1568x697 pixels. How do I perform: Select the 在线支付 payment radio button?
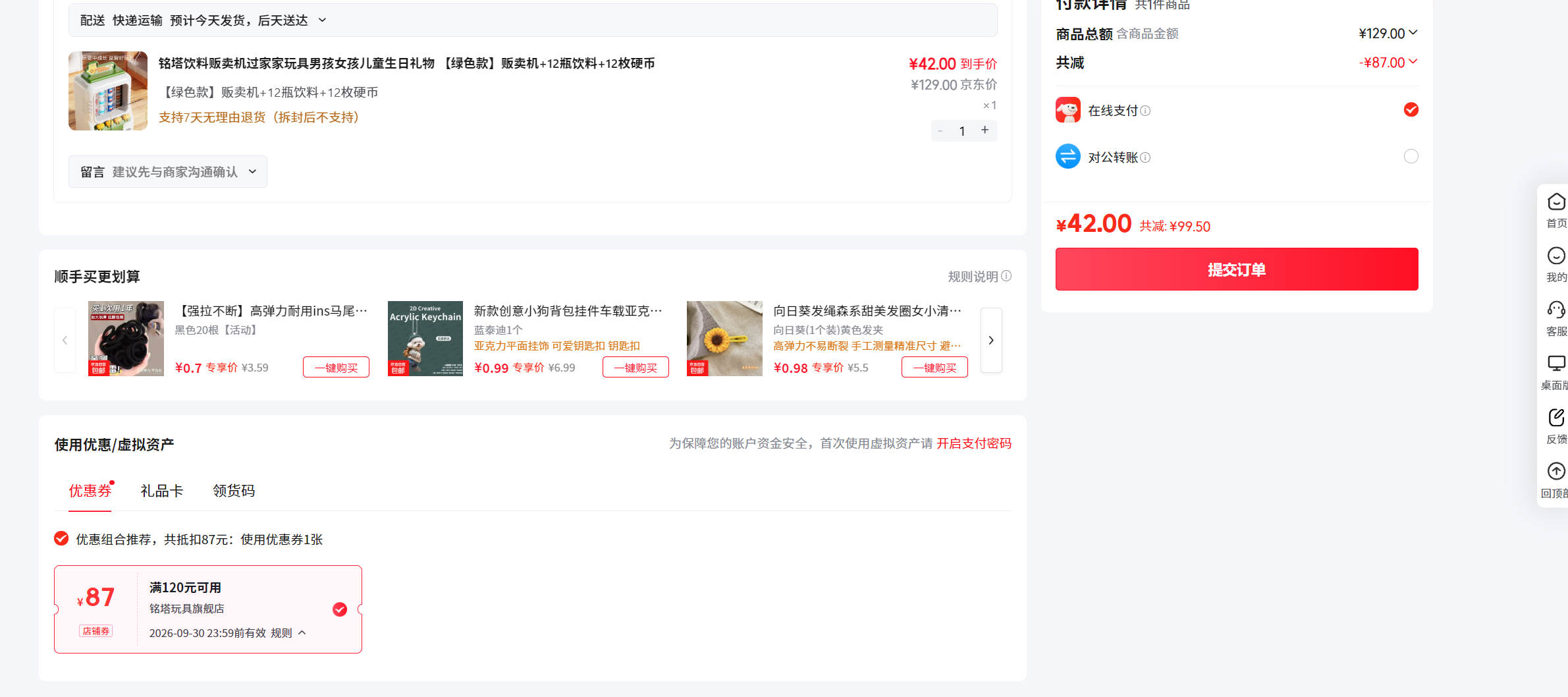click(x=1411, y=109)
